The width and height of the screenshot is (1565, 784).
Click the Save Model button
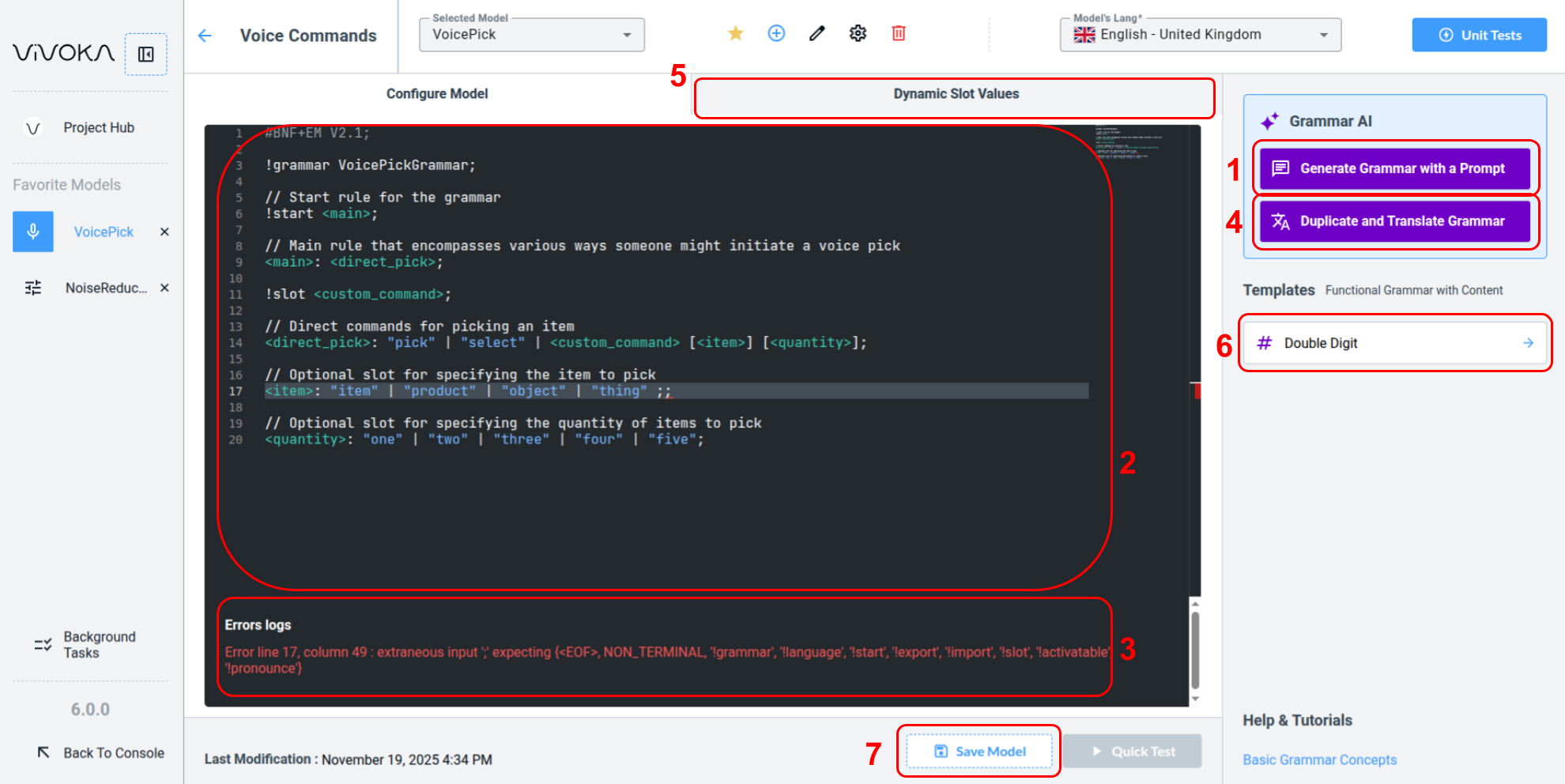979,752
